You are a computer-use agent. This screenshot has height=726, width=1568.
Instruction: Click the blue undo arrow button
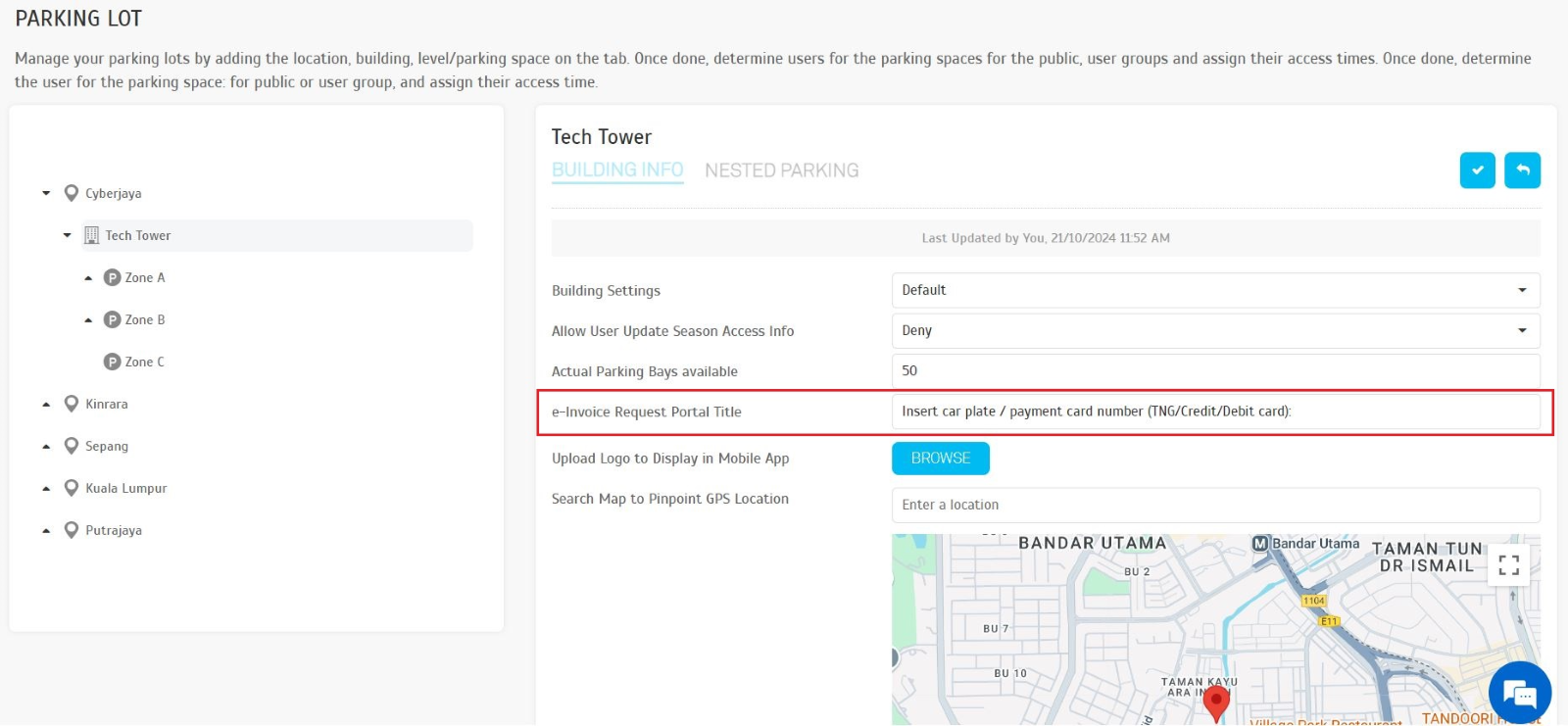point(1522,170)
